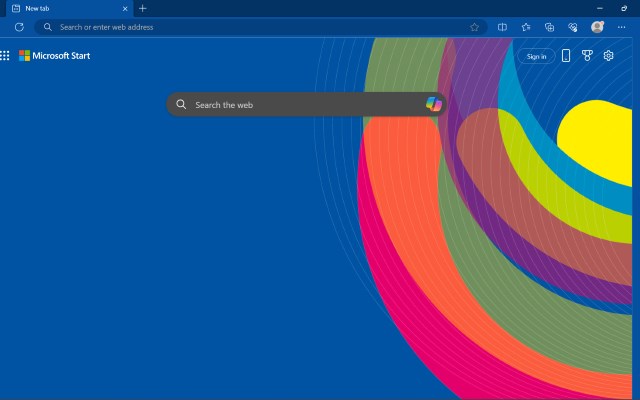Click the address bar search field
The height and width of the screenshot is (400, 640).
261,27
